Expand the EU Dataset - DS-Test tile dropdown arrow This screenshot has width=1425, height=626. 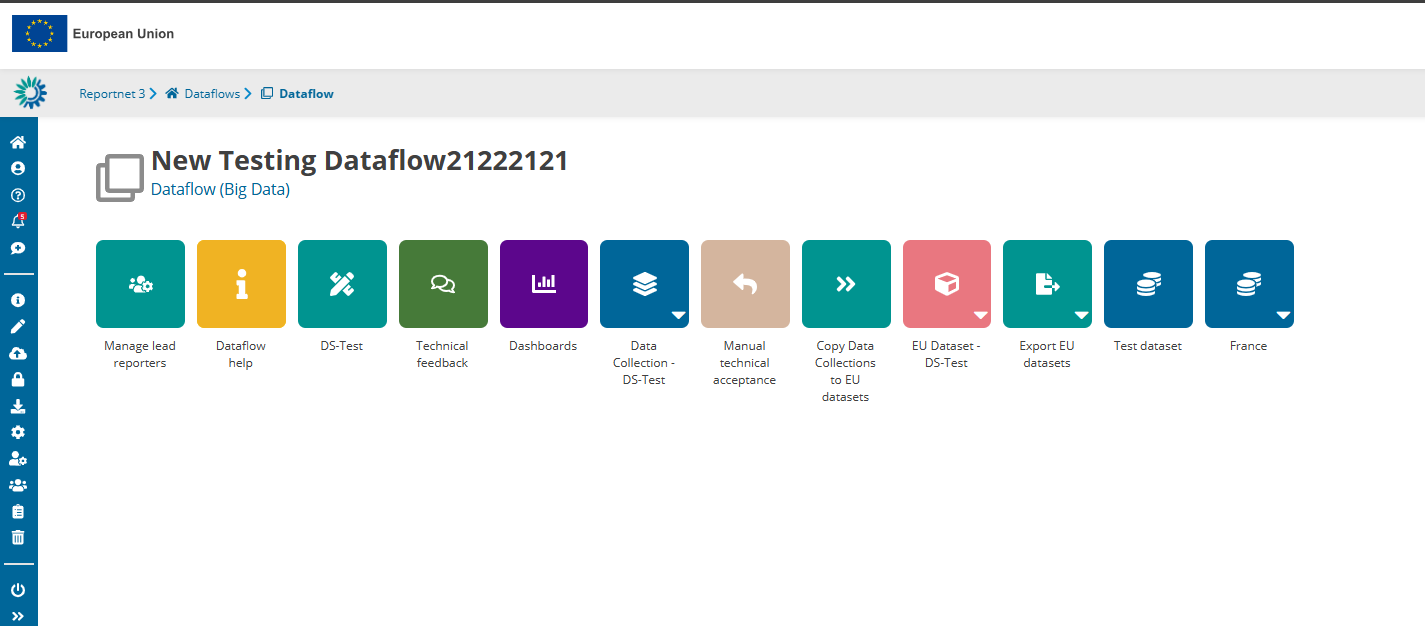pos(980,315)
